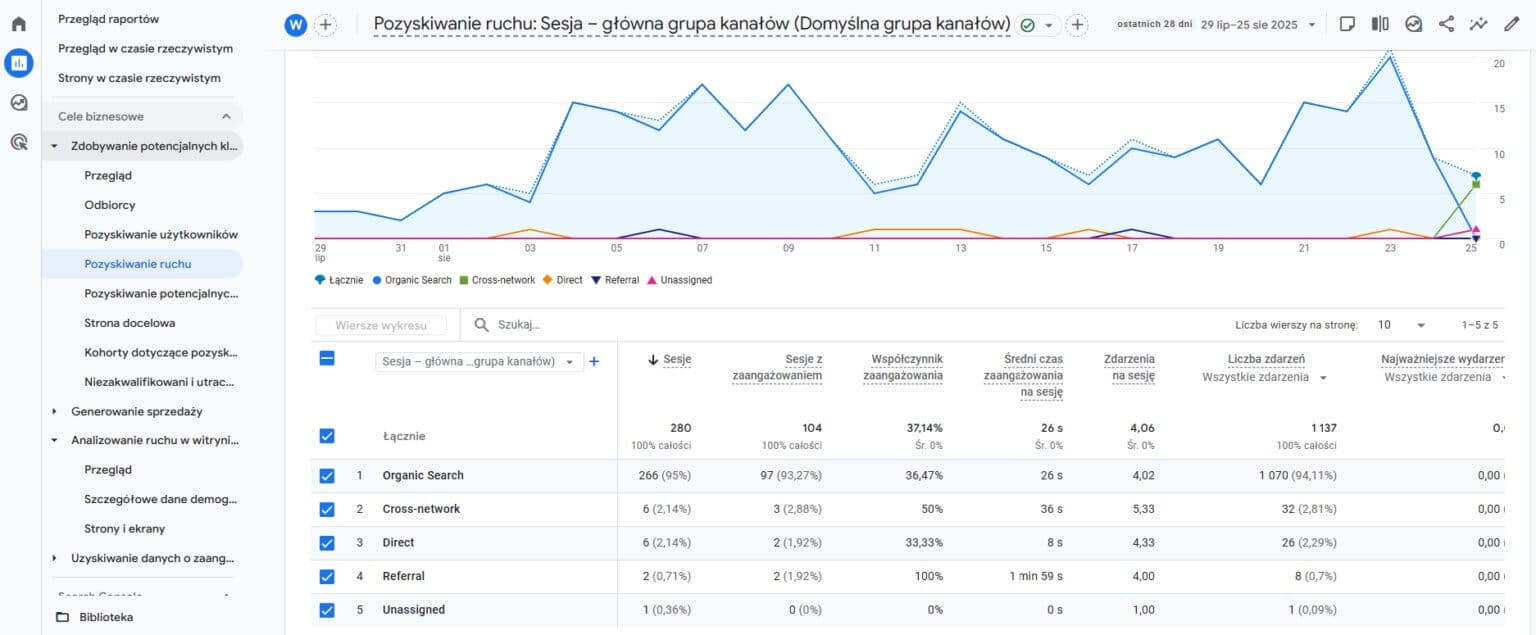Open the annotations note icon

pyautogui.click(x=1347, y=24)
